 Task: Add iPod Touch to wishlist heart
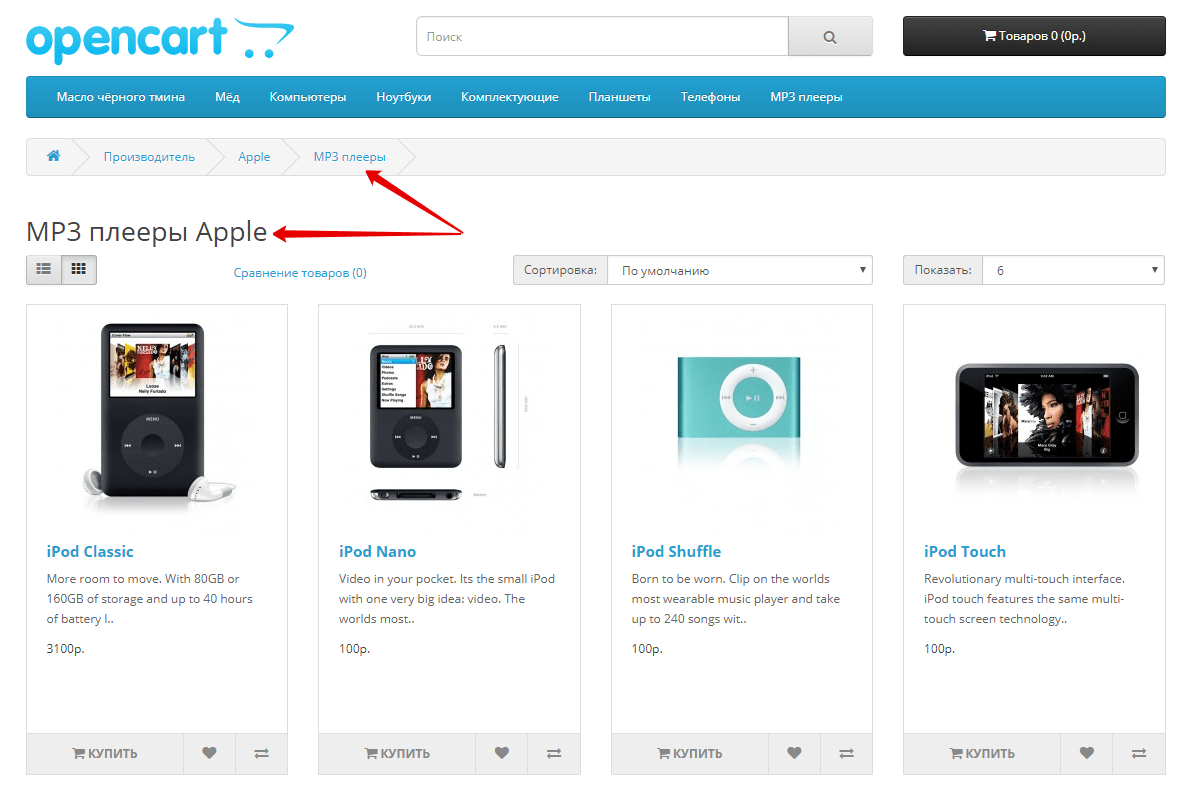pyautogui.click(x=1086, y=753)
